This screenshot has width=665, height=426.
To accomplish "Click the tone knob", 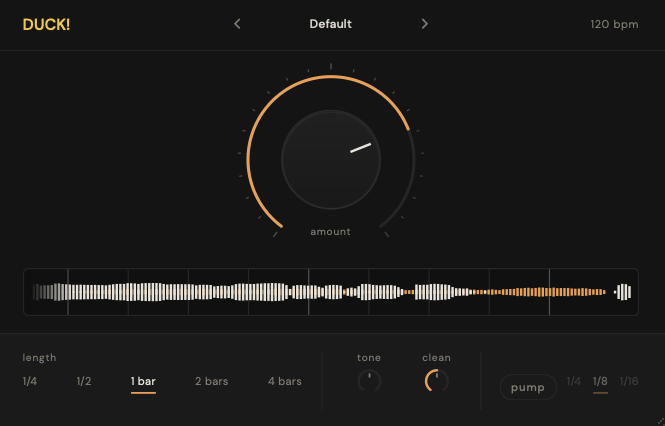I will tap(369, 381).
